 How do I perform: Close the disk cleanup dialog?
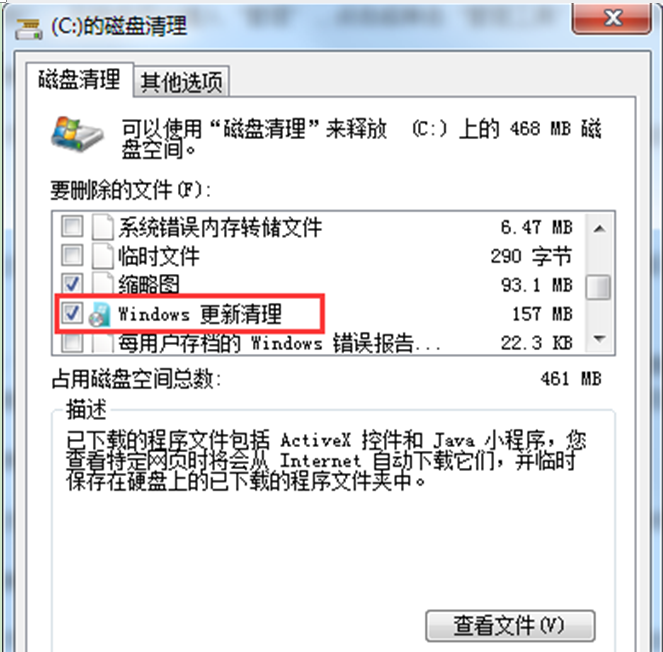coord(611,18)
